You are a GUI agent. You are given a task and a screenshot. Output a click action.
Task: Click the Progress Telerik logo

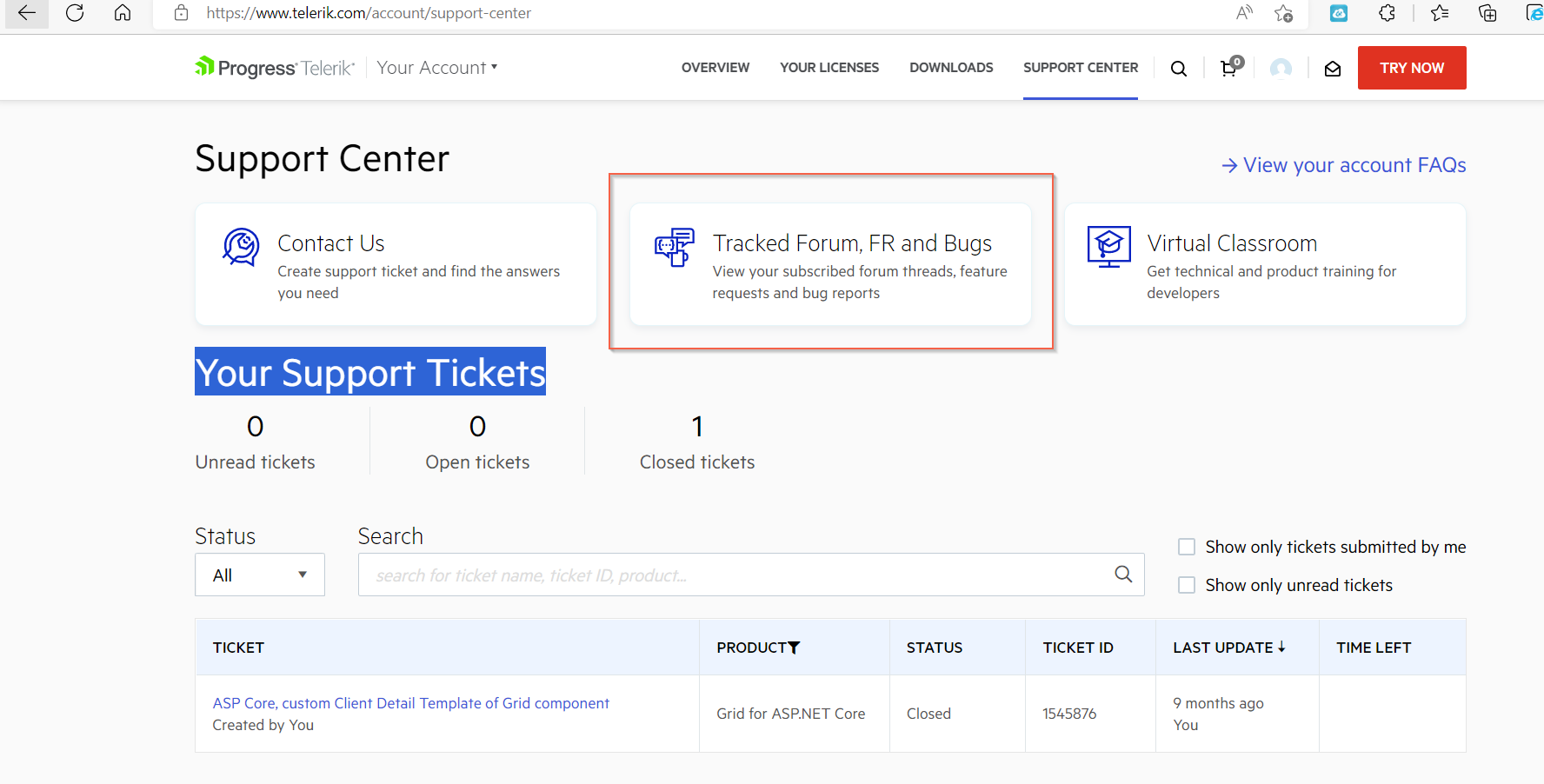[x=275, y=67]
